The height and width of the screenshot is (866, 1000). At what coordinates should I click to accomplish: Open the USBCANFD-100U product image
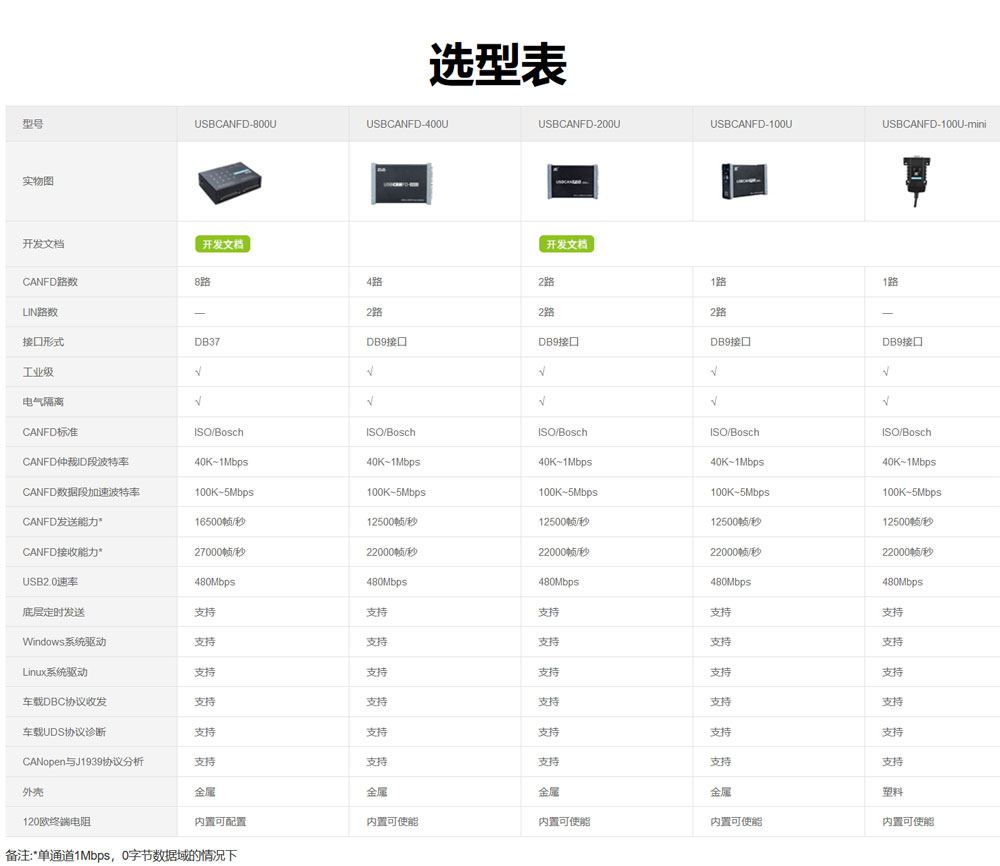[x=744, y=181]
